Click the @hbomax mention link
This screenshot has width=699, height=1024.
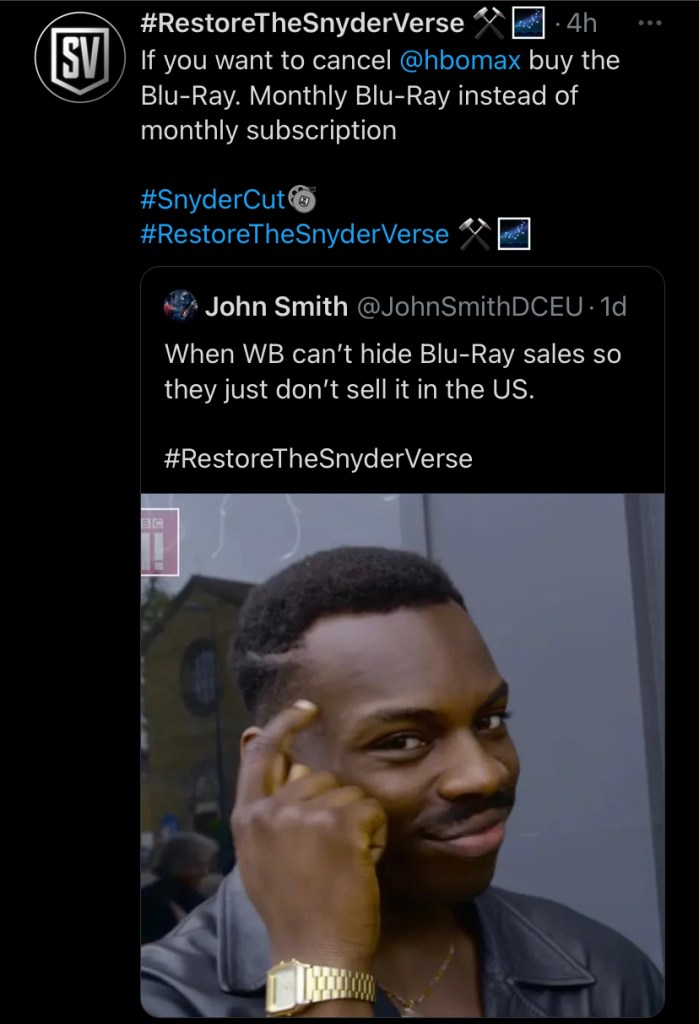(x=459, y=60)
